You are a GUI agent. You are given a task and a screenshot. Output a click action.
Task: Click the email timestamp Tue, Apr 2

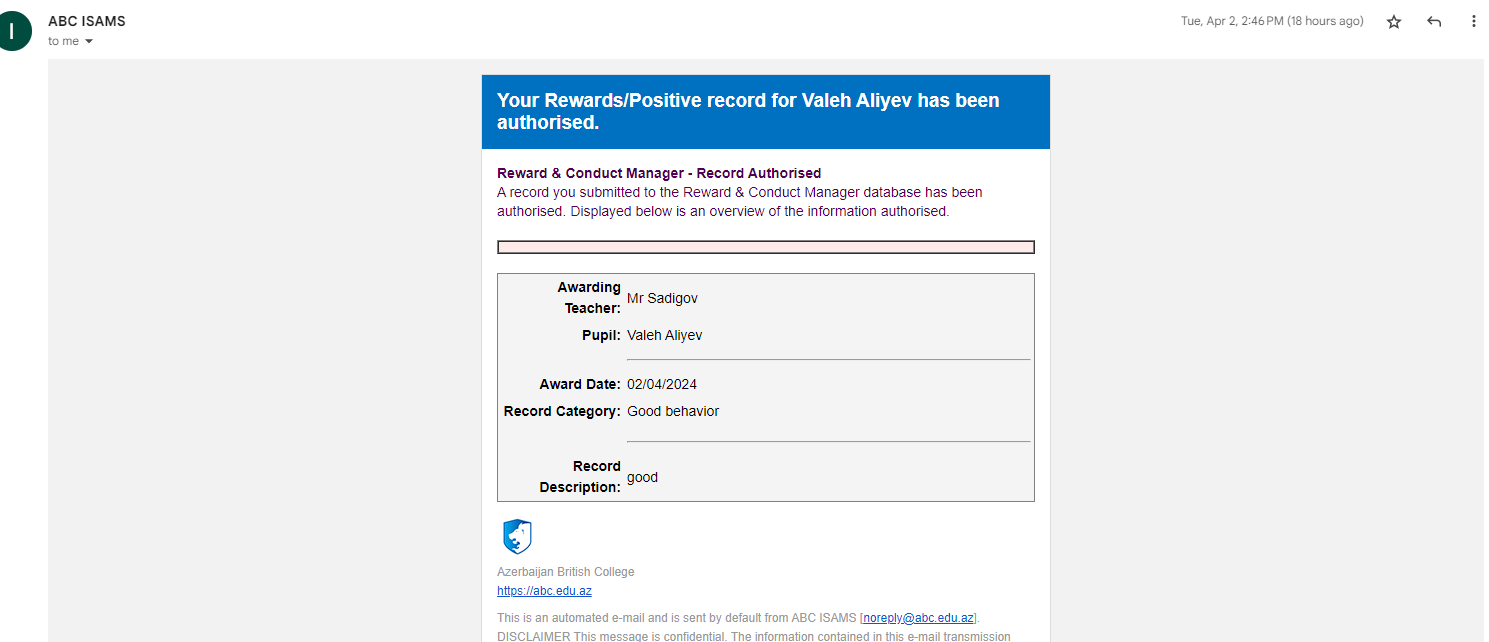point(1271,22)
